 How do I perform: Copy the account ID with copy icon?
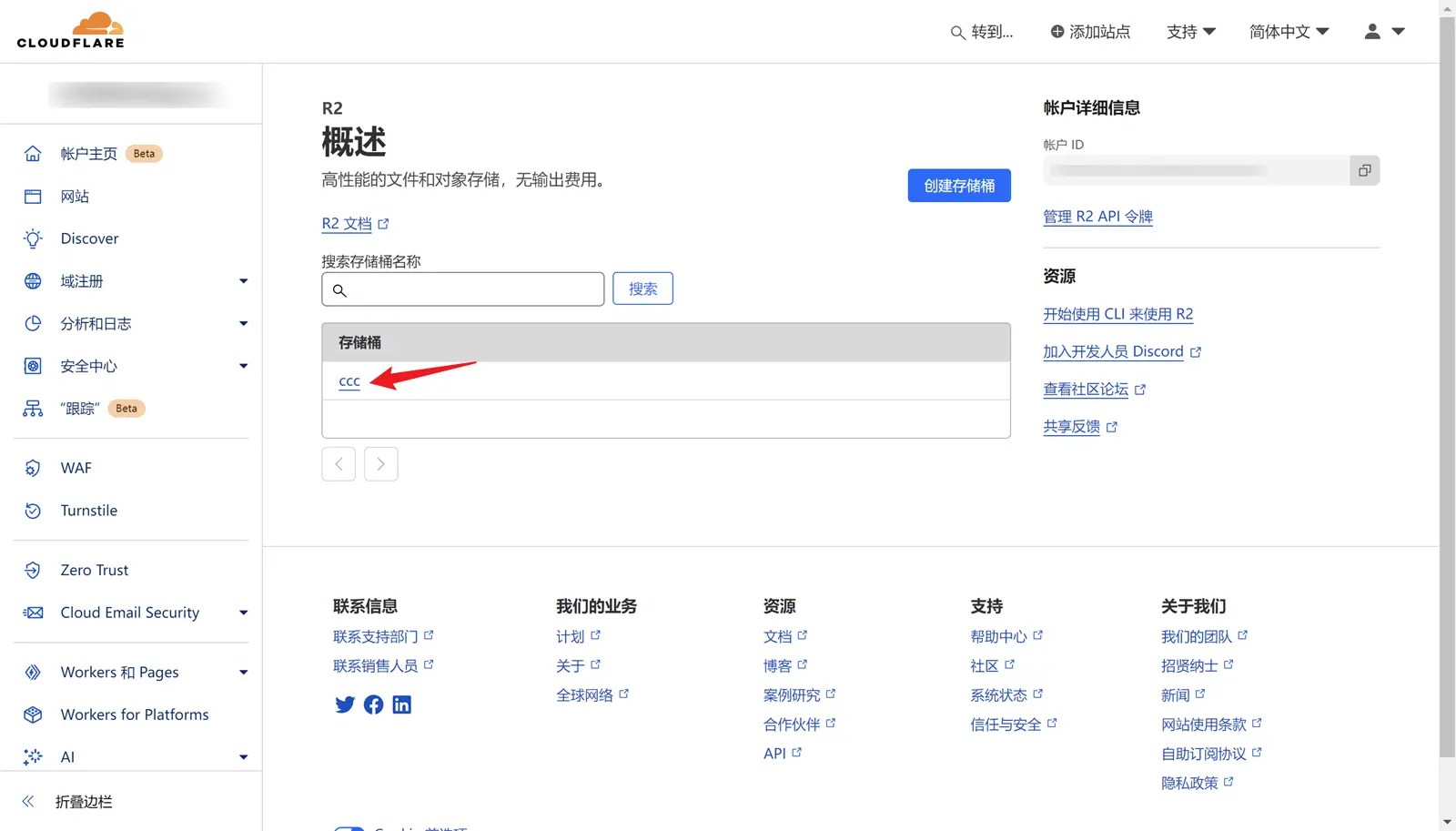[1364, 170]
